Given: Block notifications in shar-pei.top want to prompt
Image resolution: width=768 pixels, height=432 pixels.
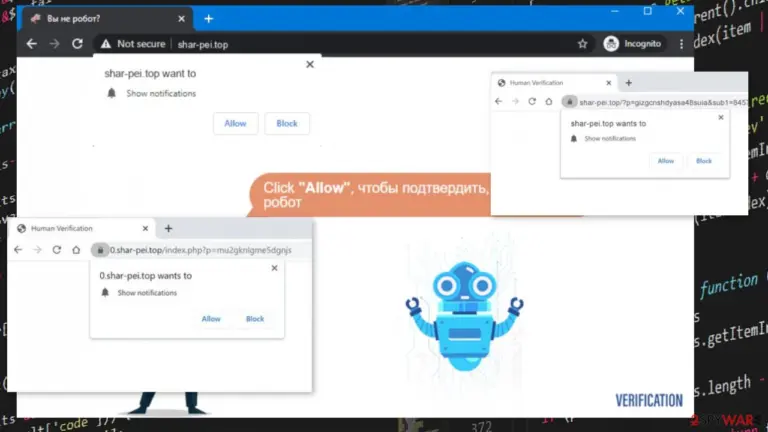Looking at the screenshot, I should (287, 123).
